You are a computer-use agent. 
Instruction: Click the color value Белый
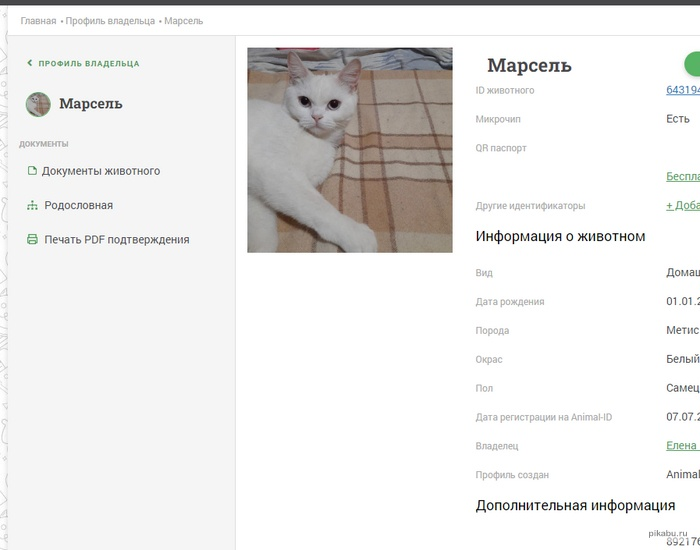pyautogui.click(x=683, y=359)
